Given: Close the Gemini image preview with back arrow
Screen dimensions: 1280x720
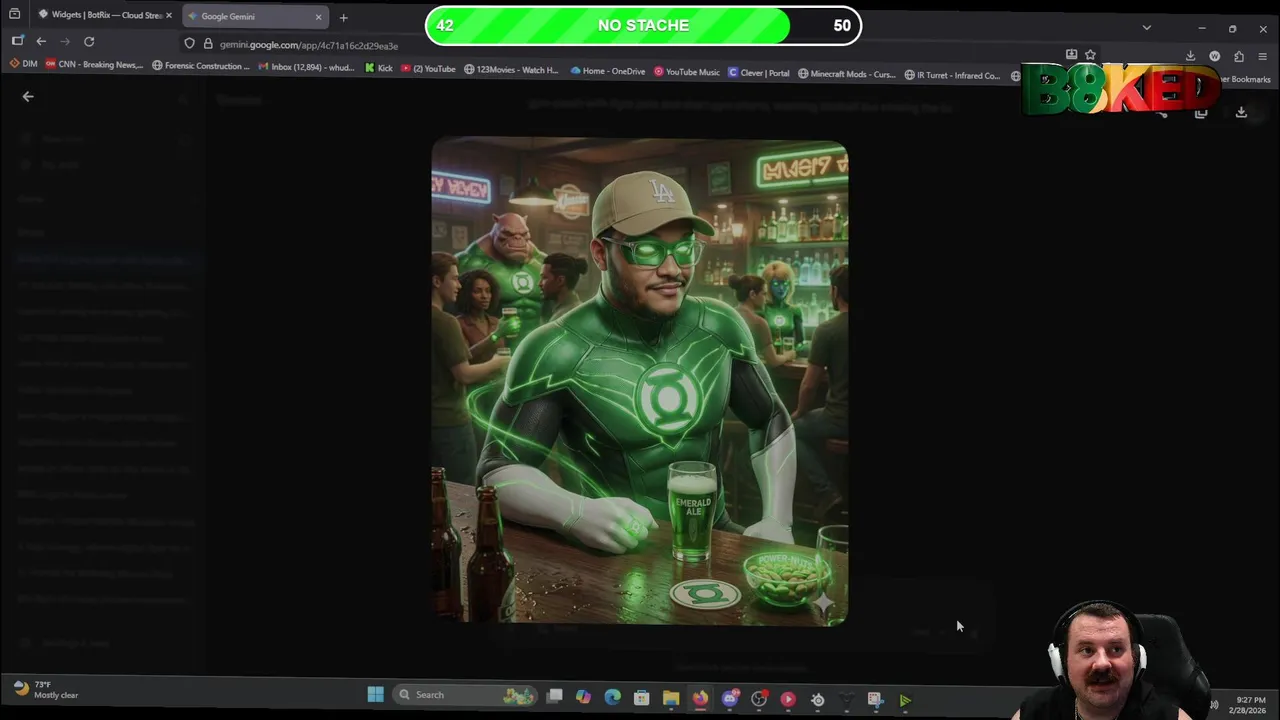Looking at the screenshot, I should coord(28,97).
